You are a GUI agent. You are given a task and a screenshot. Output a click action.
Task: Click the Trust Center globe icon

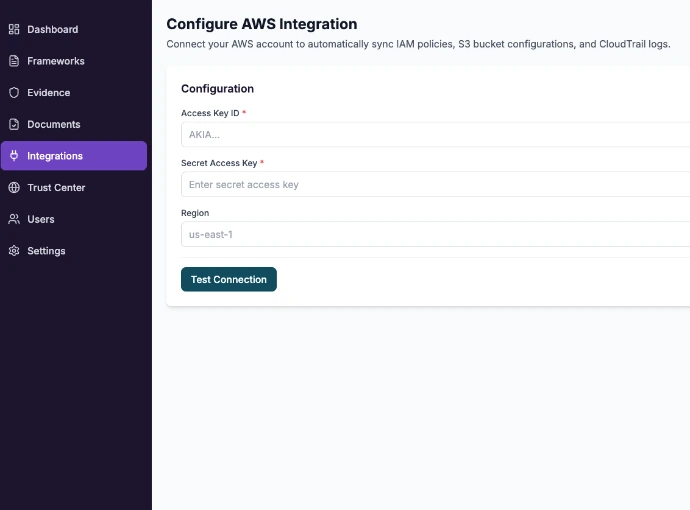(x=14, y=188)
